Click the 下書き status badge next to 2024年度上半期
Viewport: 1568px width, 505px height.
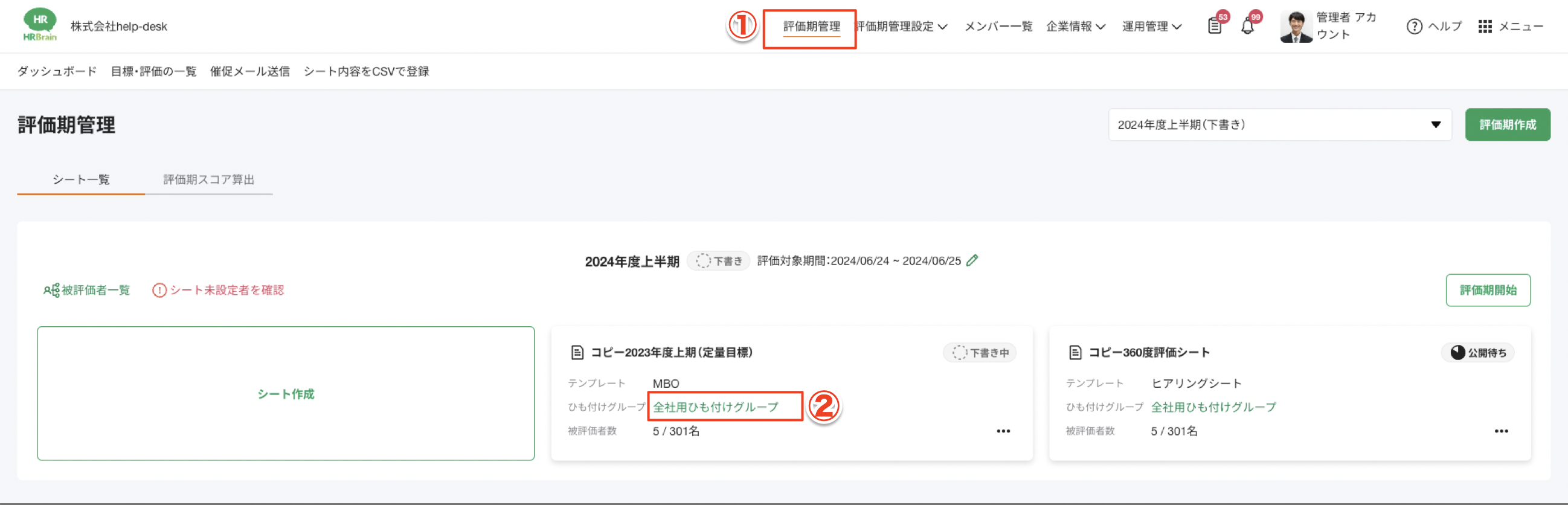click(718, 261)
